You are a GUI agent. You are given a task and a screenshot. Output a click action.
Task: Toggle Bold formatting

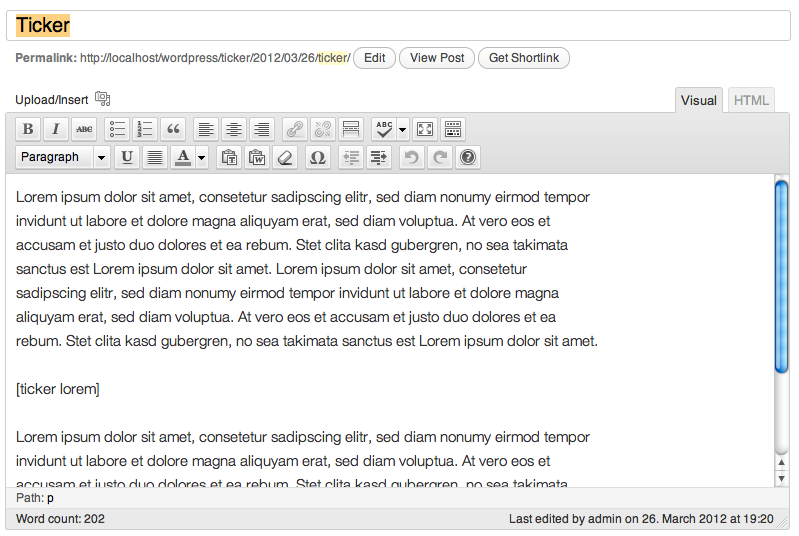click(x=28, y=129)
